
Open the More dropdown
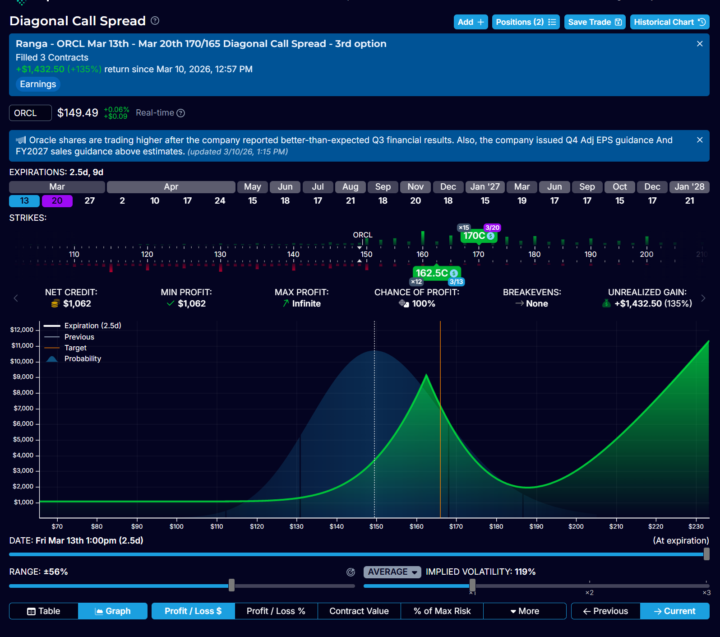(x=525, y=611)
